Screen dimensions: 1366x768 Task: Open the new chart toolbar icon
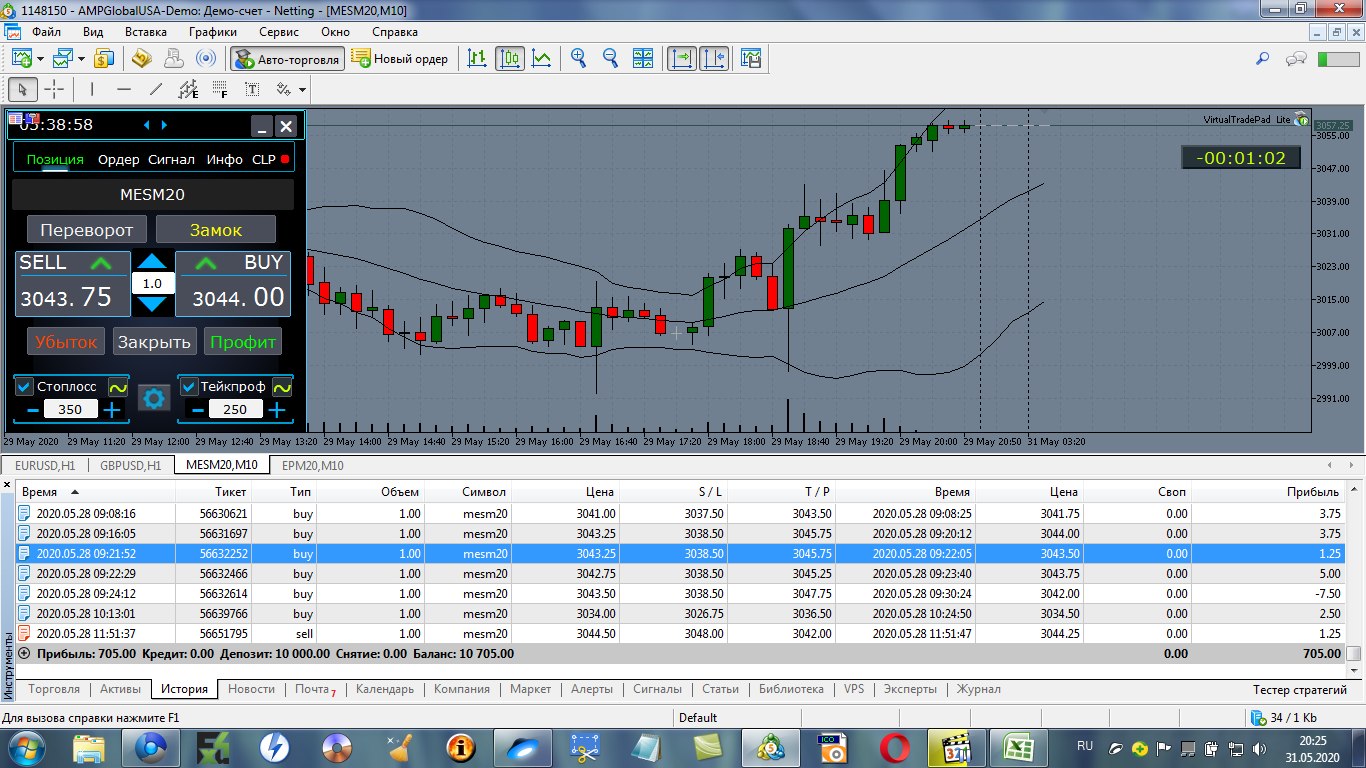click(x=22, y=58)
